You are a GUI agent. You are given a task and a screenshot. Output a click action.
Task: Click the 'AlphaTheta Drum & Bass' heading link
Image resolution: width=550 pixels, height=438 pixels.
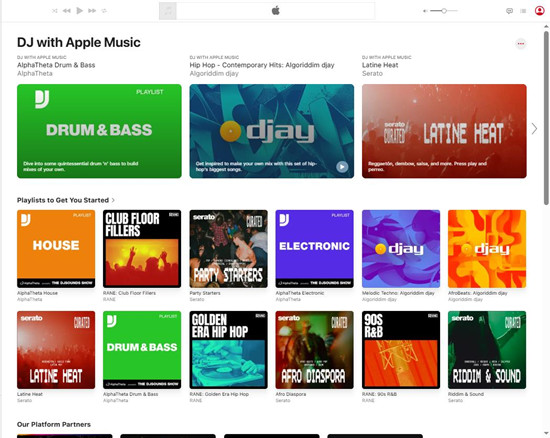56,65
